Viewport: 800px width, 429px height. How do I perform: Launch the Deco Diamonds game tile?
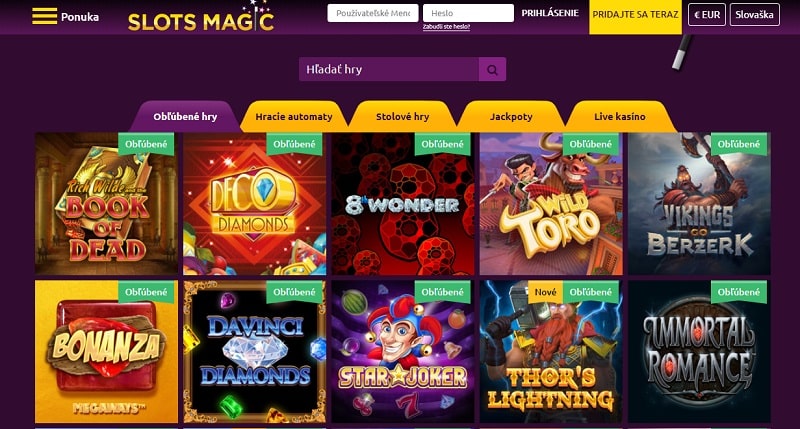tap(255, 204)
